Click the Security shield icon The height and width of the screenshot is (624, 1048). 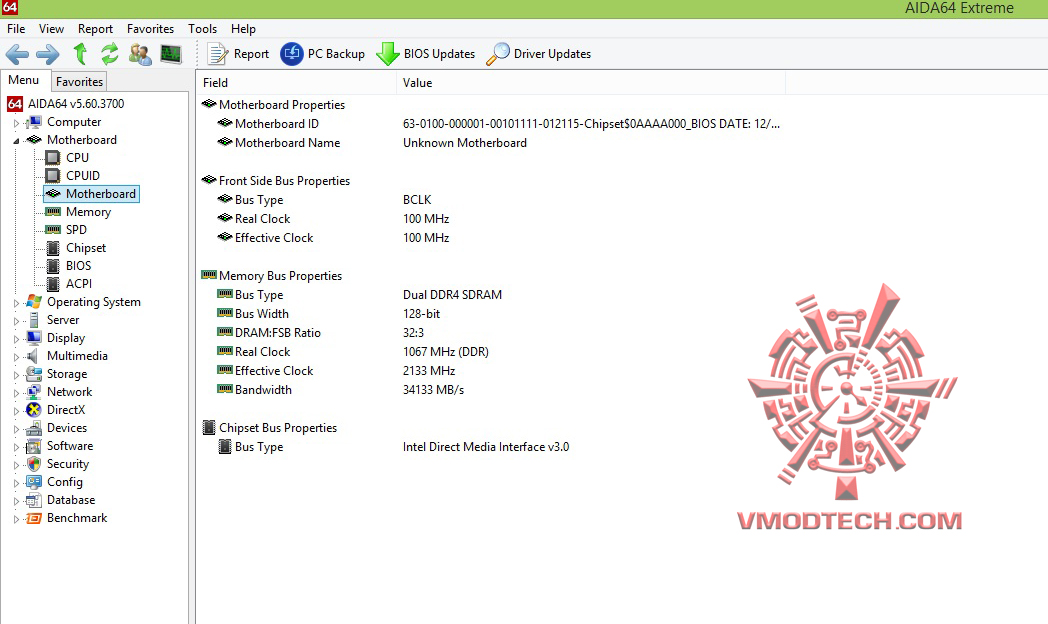[34, 464]
